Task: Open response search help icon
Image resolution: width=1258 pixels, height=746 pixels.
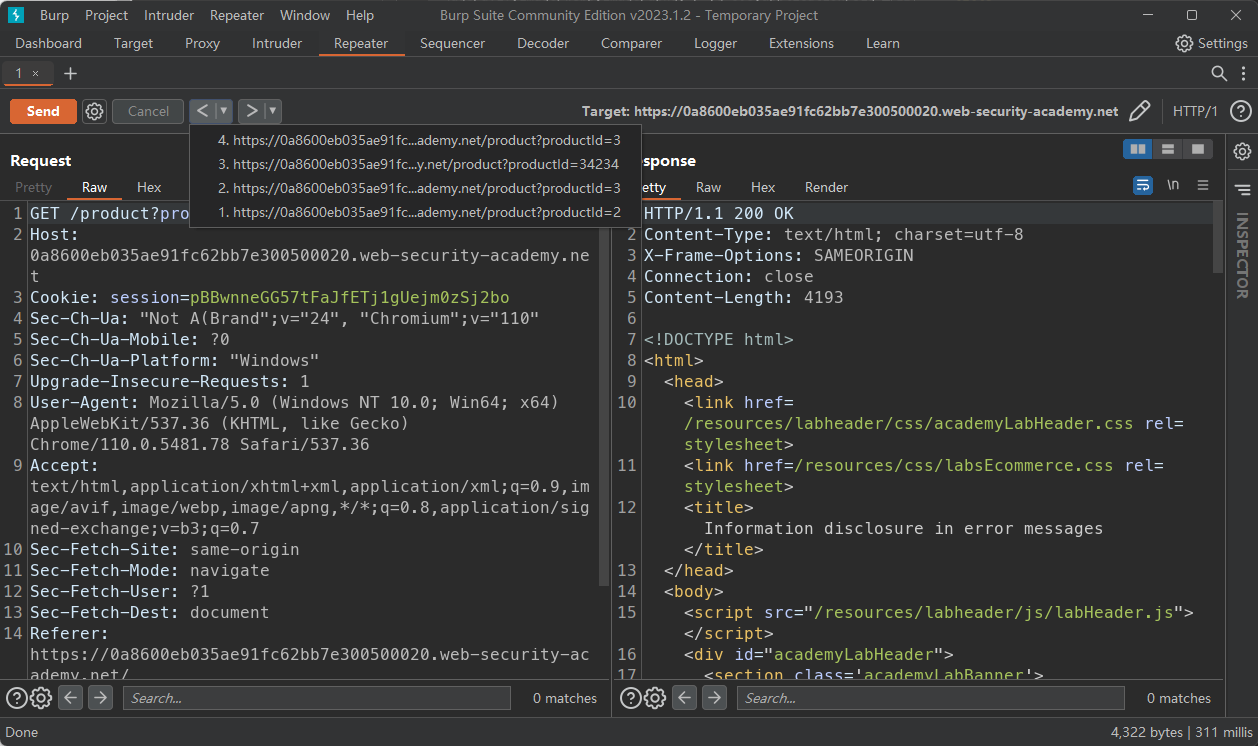Action: click(631, 698)
